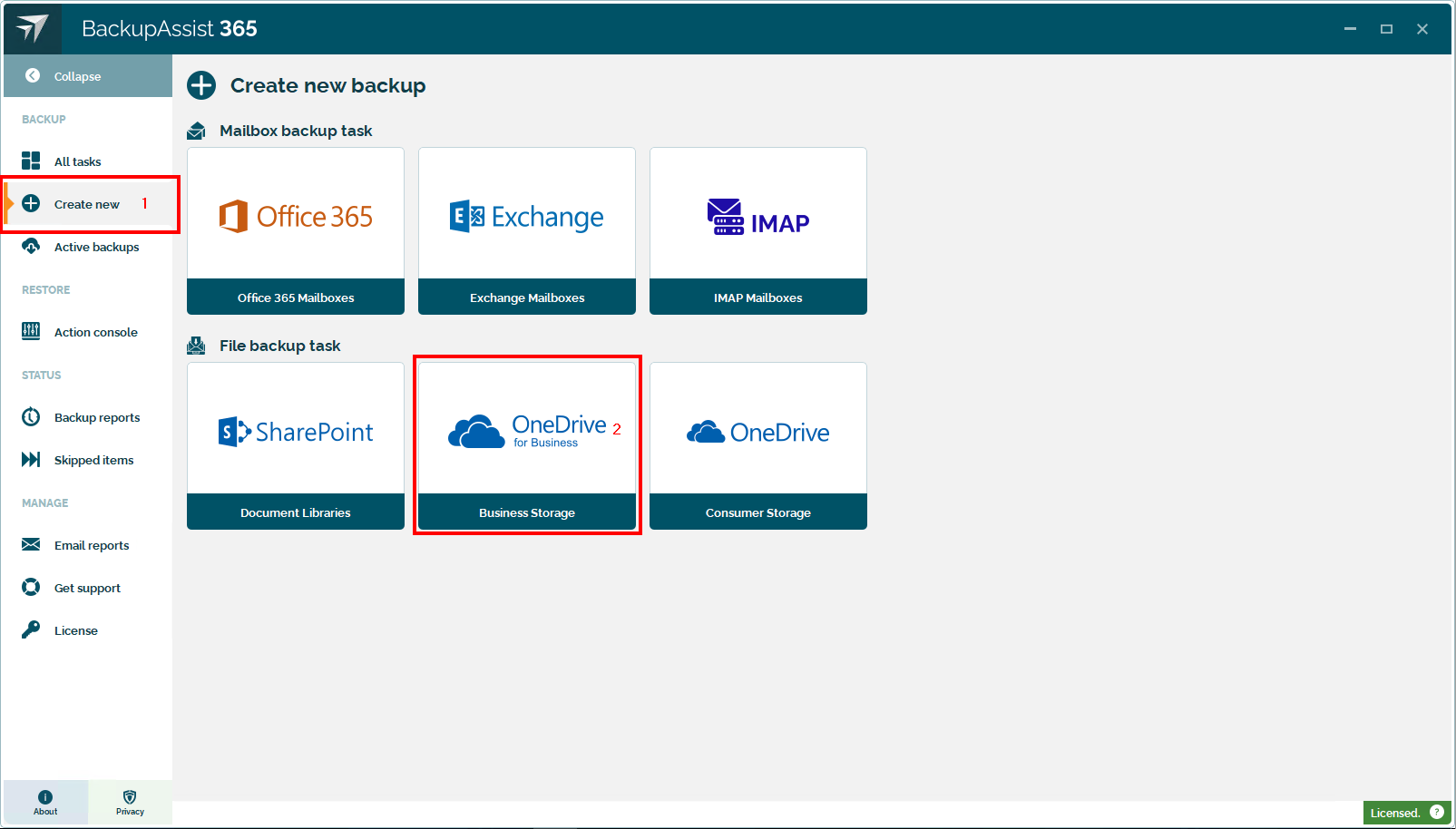Collapse the left sidebar panel
Image resolution: width=1456 pixels, height=829 pixels.
76,76
